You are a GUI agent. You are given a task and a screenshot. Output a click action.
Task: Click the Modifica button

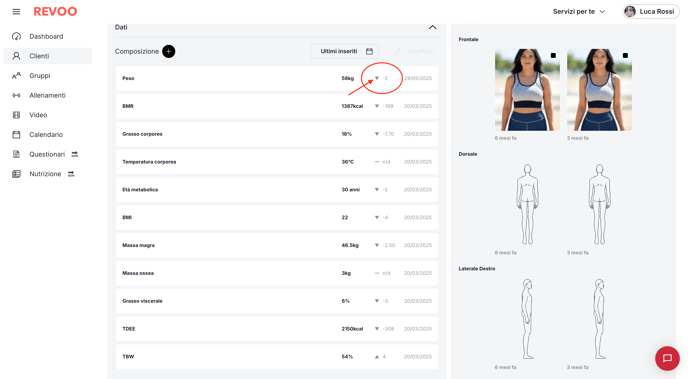point(412,51)
